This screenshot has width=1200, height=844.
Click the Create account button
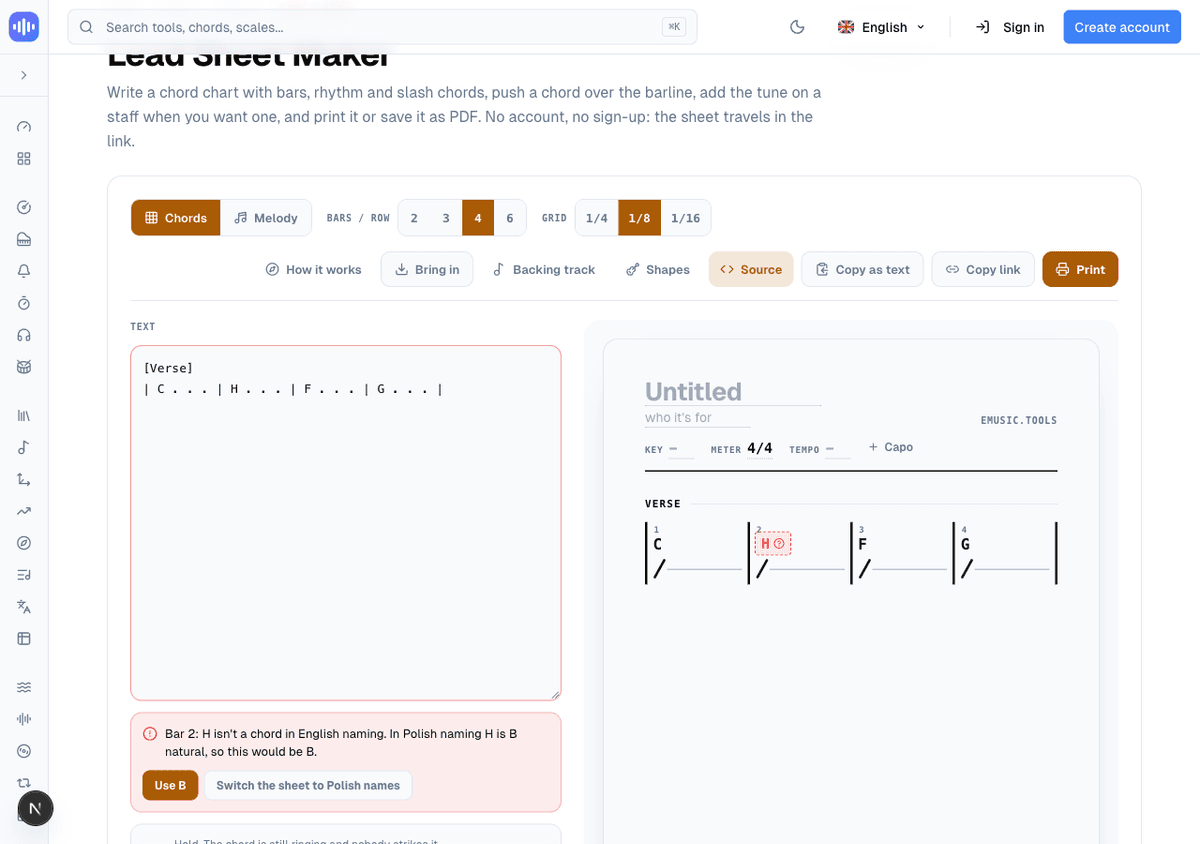point(1122,27)
